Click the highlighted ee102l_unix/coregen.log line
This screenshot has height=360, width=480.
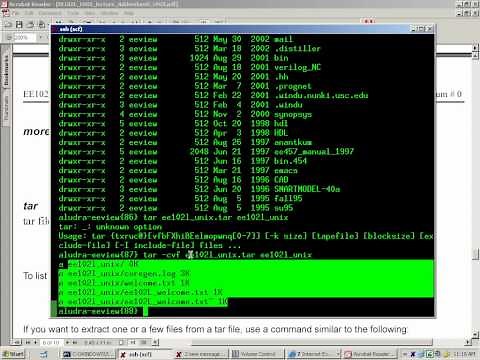click(124, 274)
